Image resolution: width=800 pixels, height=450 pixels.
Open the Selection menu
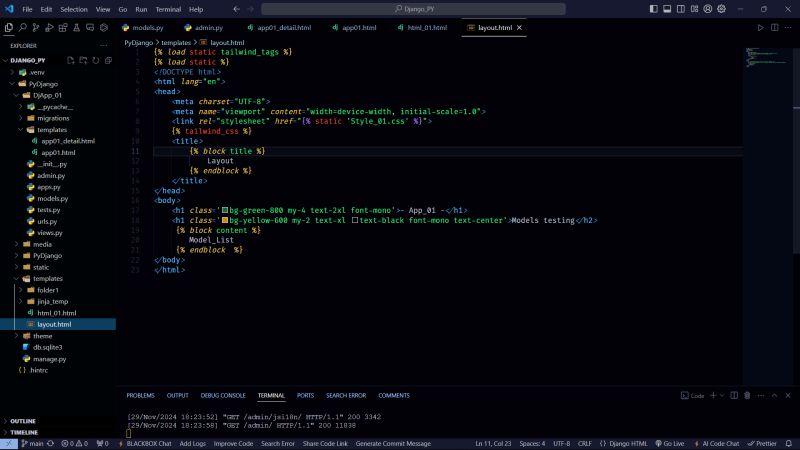73,9
